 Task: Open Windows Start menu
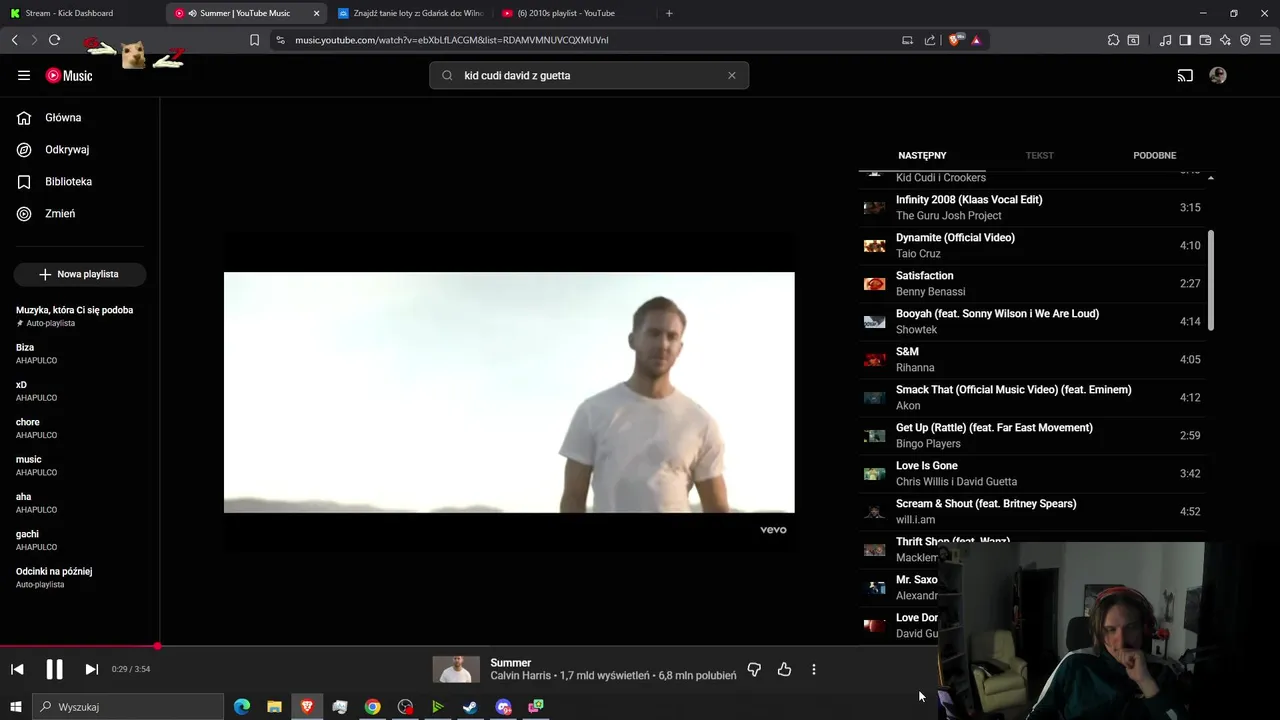click(x=15, y=707)
